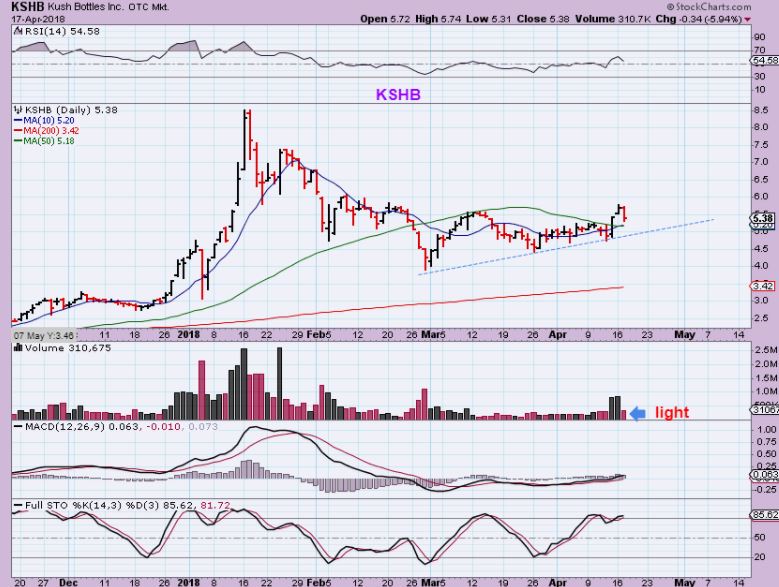Select the MA(10) 5.20 legend entry
This screenshot has height=587, width=779.
pos(44,120)
